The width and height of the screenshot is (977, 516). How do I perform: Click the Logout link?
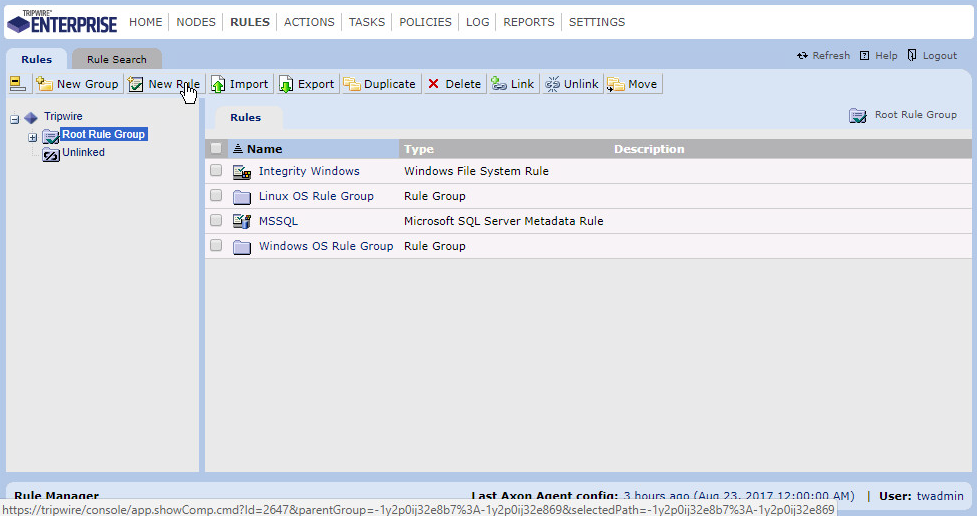(939, 56)
